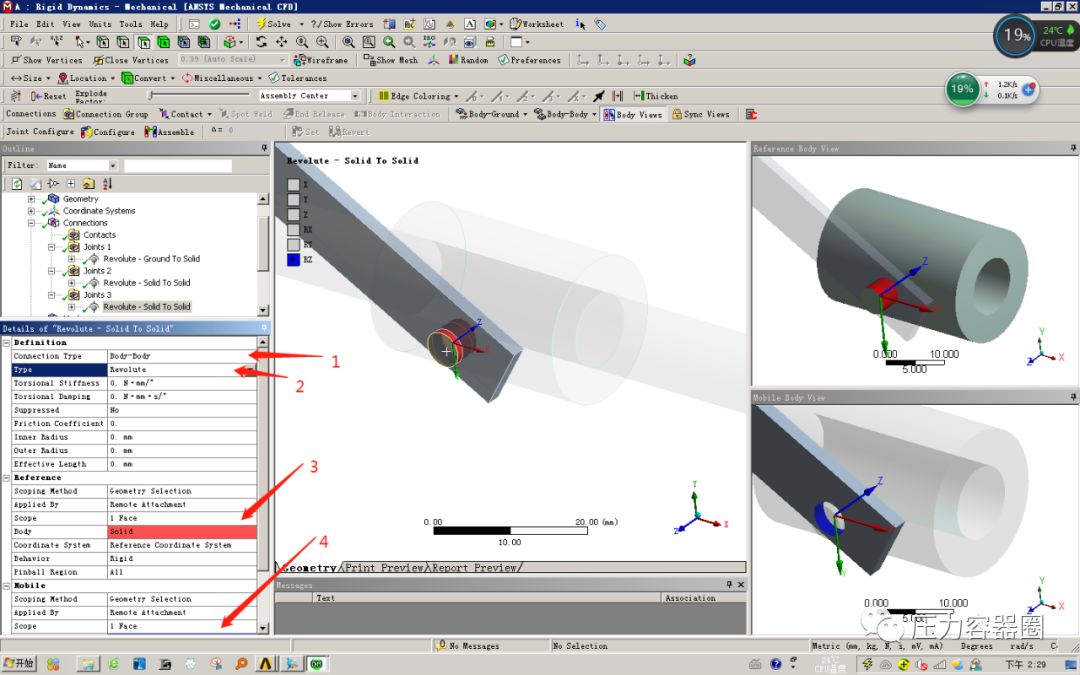Click the Solve button
Image resolution: width=1080 pixels, height=675 pixels.
click(279, 23)
